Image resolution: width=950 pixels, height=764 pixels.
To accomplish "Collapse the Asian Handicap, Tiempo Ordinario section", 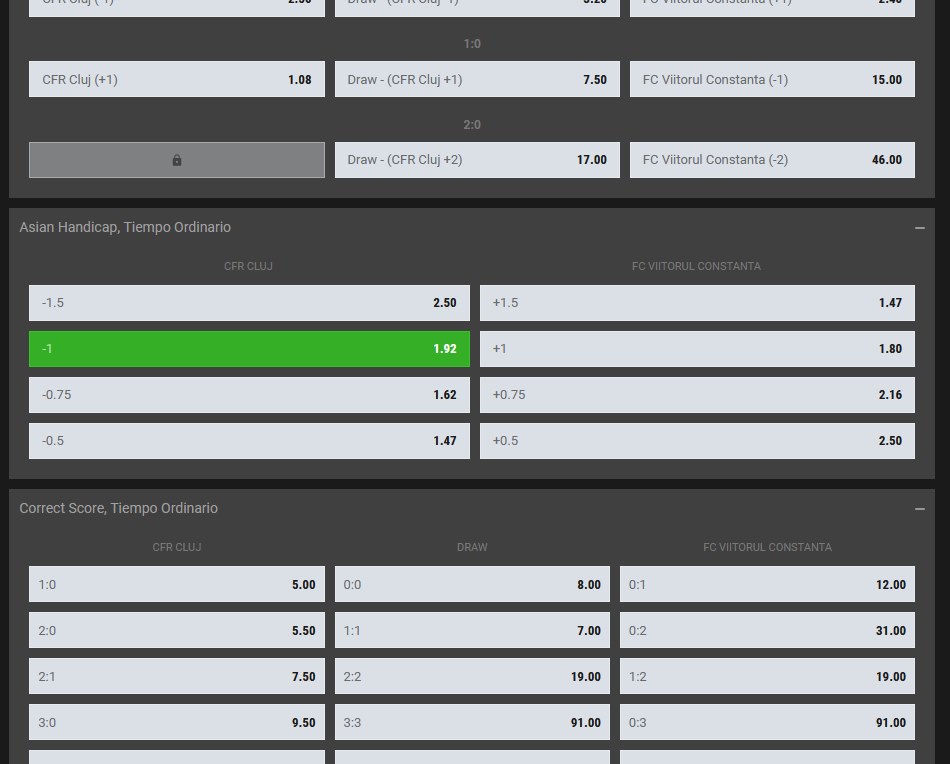I will pos(919,227).
